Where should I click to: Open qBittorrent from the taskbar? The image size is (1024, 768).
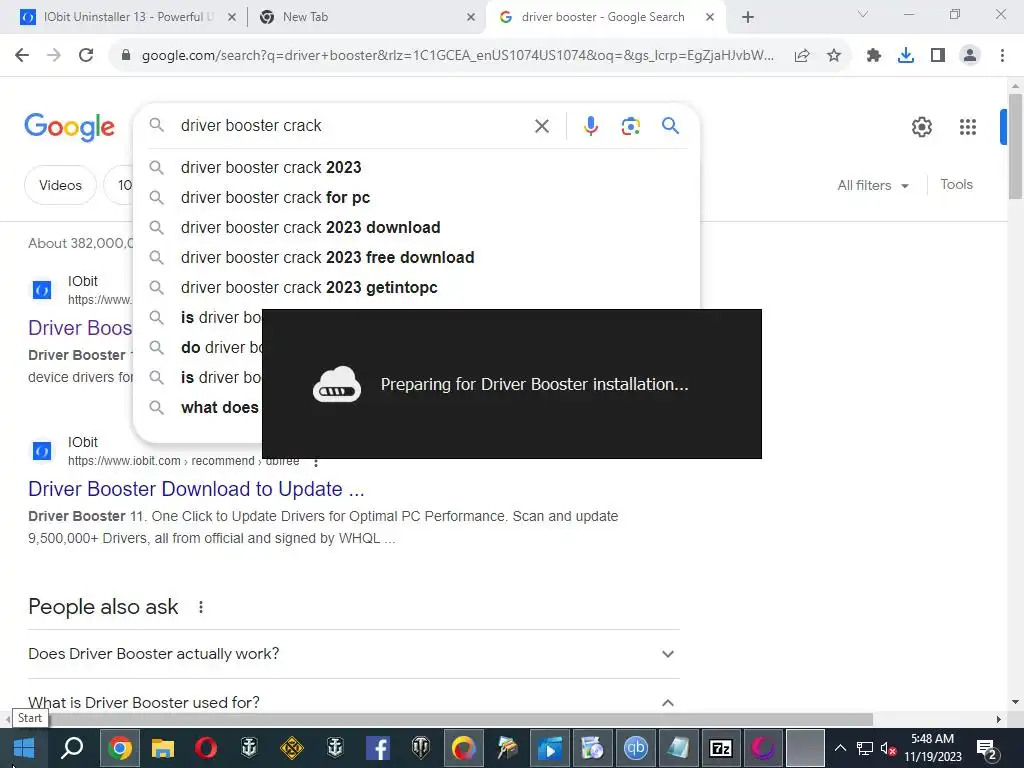tap(635, 748)
